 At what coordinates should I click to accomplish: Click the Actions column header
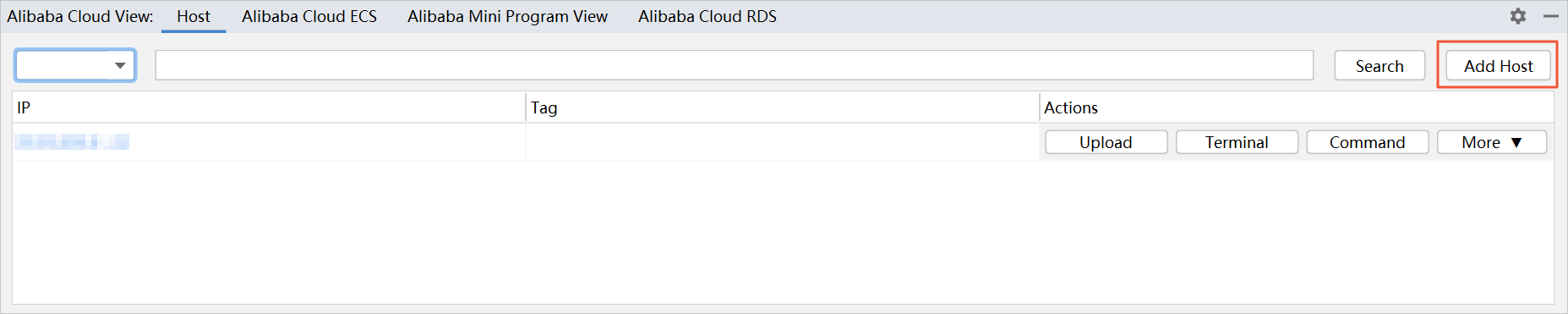(x=1296, y=107)
